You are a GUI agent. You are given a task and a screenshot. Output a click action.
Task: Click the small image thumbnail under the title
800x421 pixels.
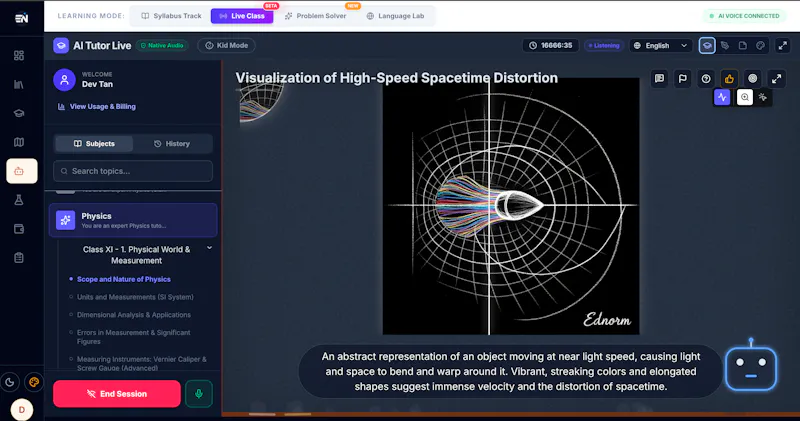tap(261, 104)
